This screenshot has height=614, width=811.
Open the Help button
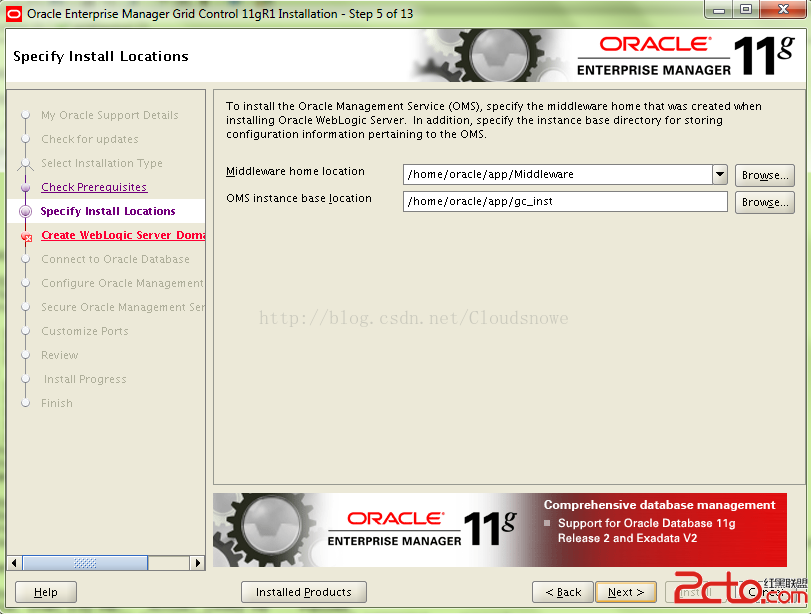point(46,592)
